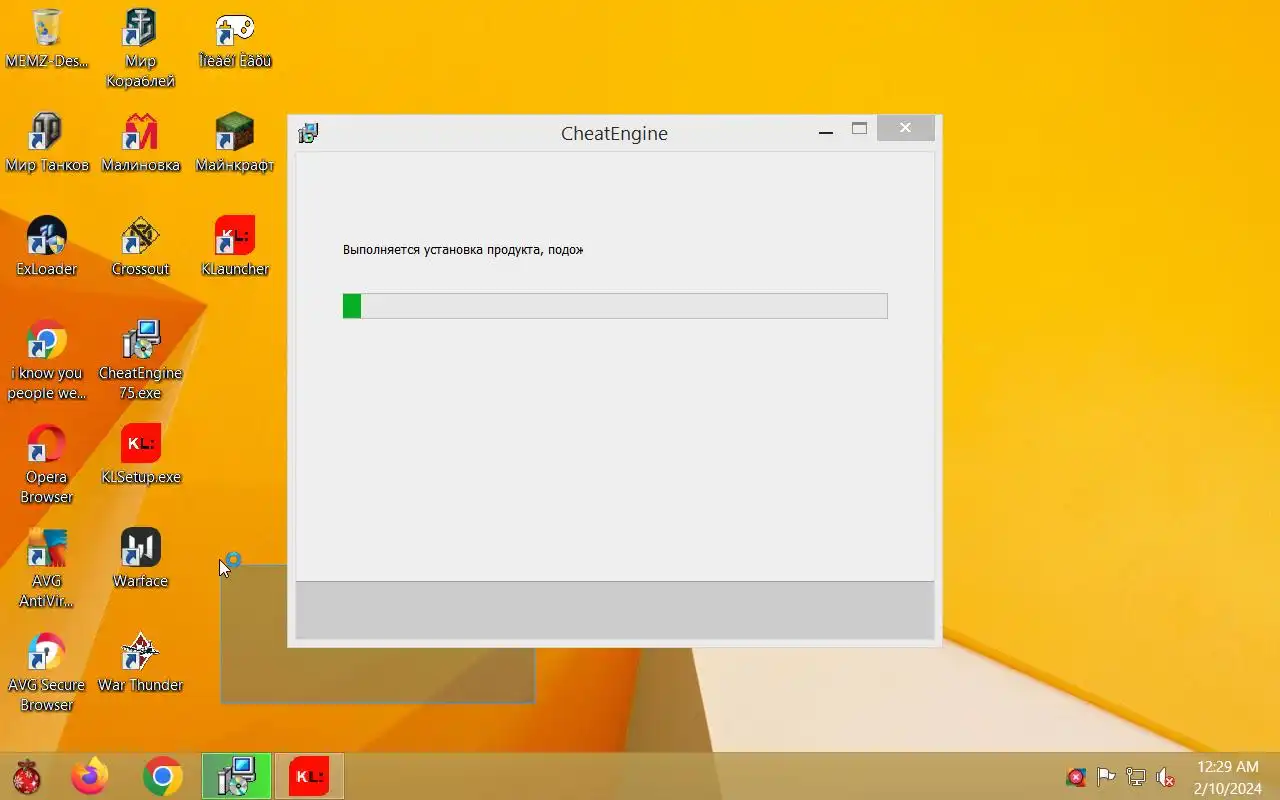Click the red antivirus tray icon
The width and height of the screenshot is (1280, 800).
[1076, 777]
